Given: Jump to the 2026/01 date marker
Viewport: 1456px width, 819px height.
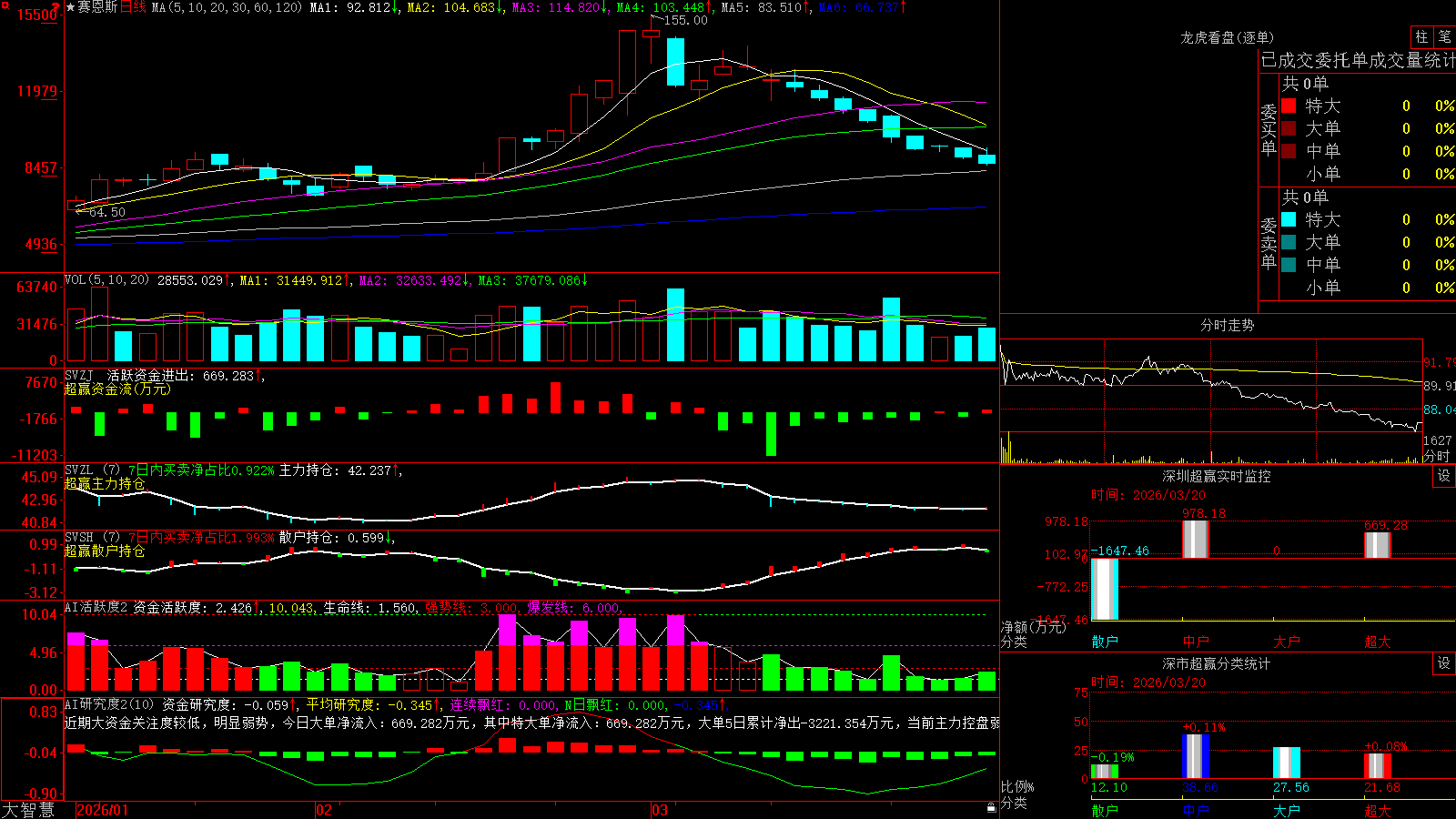Looking at the screenshot, I should click(103, 810).
